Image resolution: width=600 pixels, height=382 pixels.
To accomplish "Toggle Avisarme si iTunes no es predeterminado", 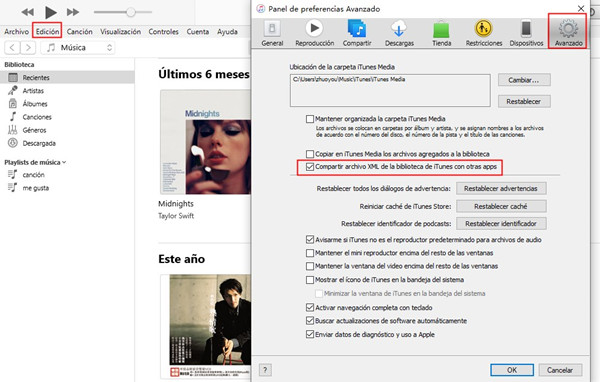I will (x=310, y=240).
